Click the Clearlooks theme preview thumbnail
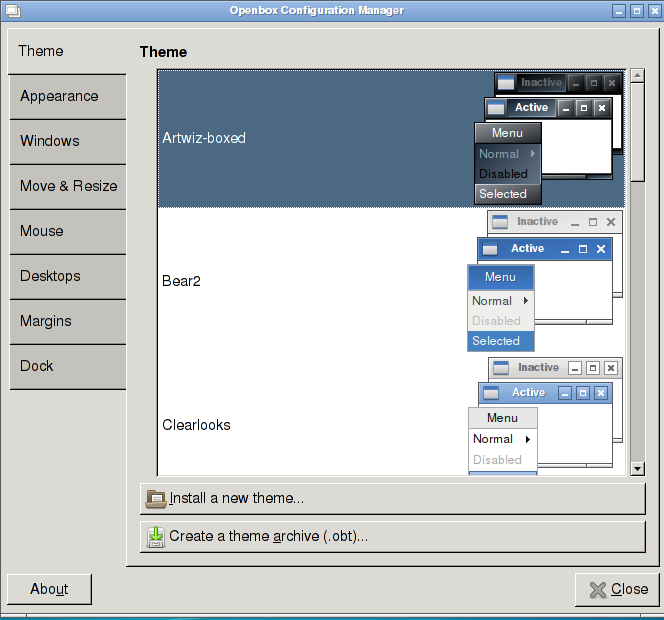Image resolution: width=664 pixels, height=620 pixels. click(x=545, y=416)
